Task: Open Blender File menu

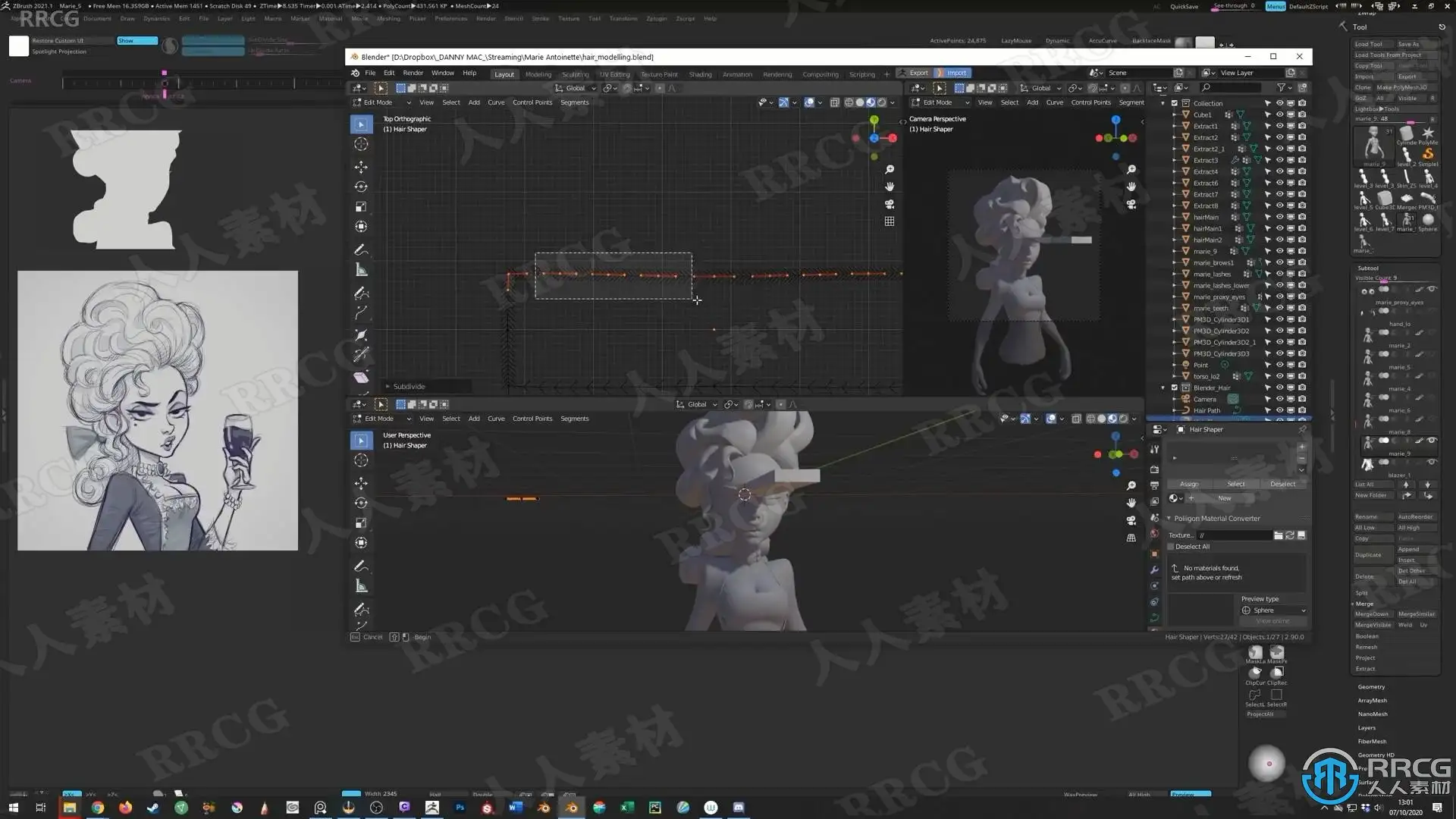Action: [x=370, y=73]
